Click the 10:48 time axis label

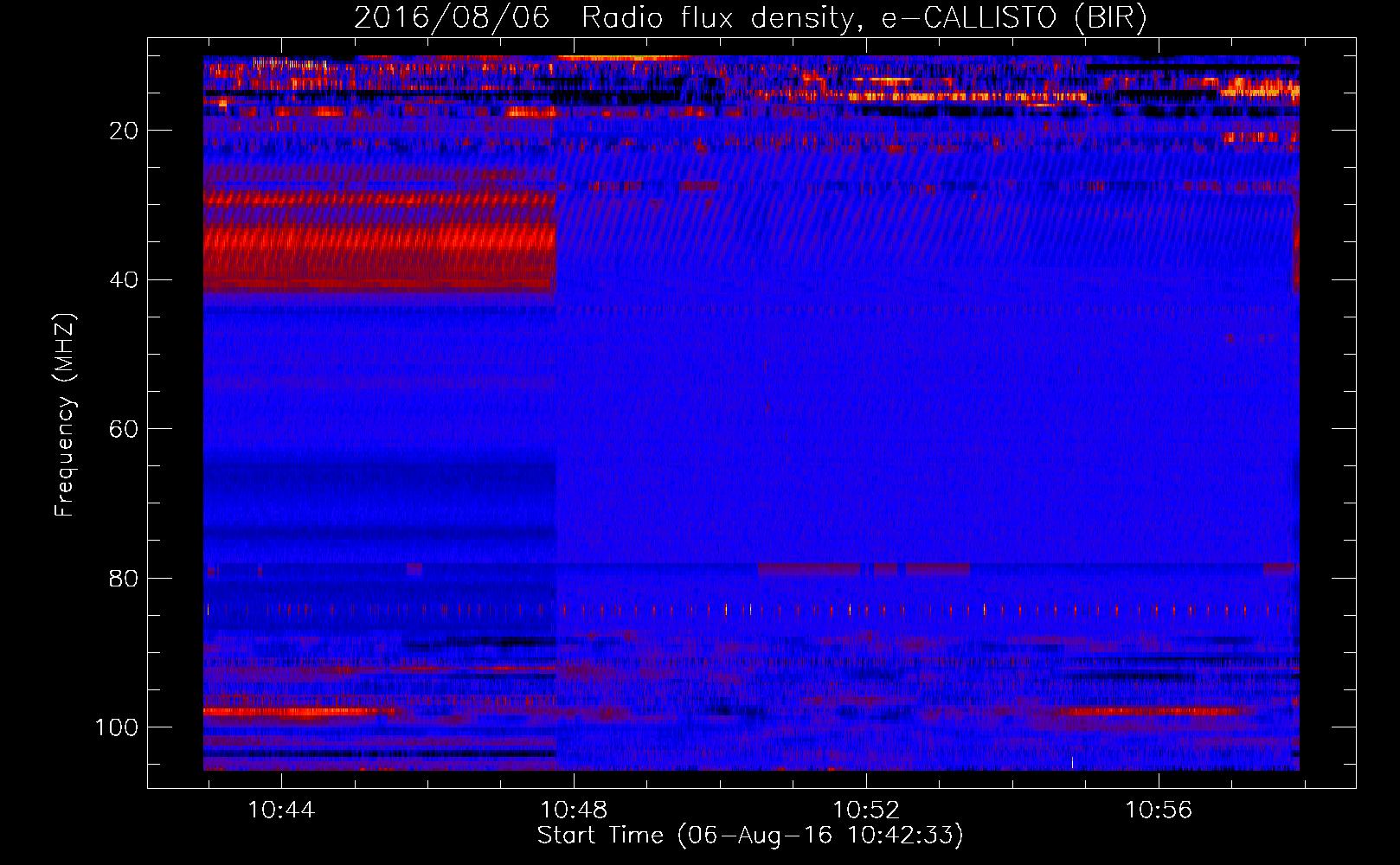(574, 810)
